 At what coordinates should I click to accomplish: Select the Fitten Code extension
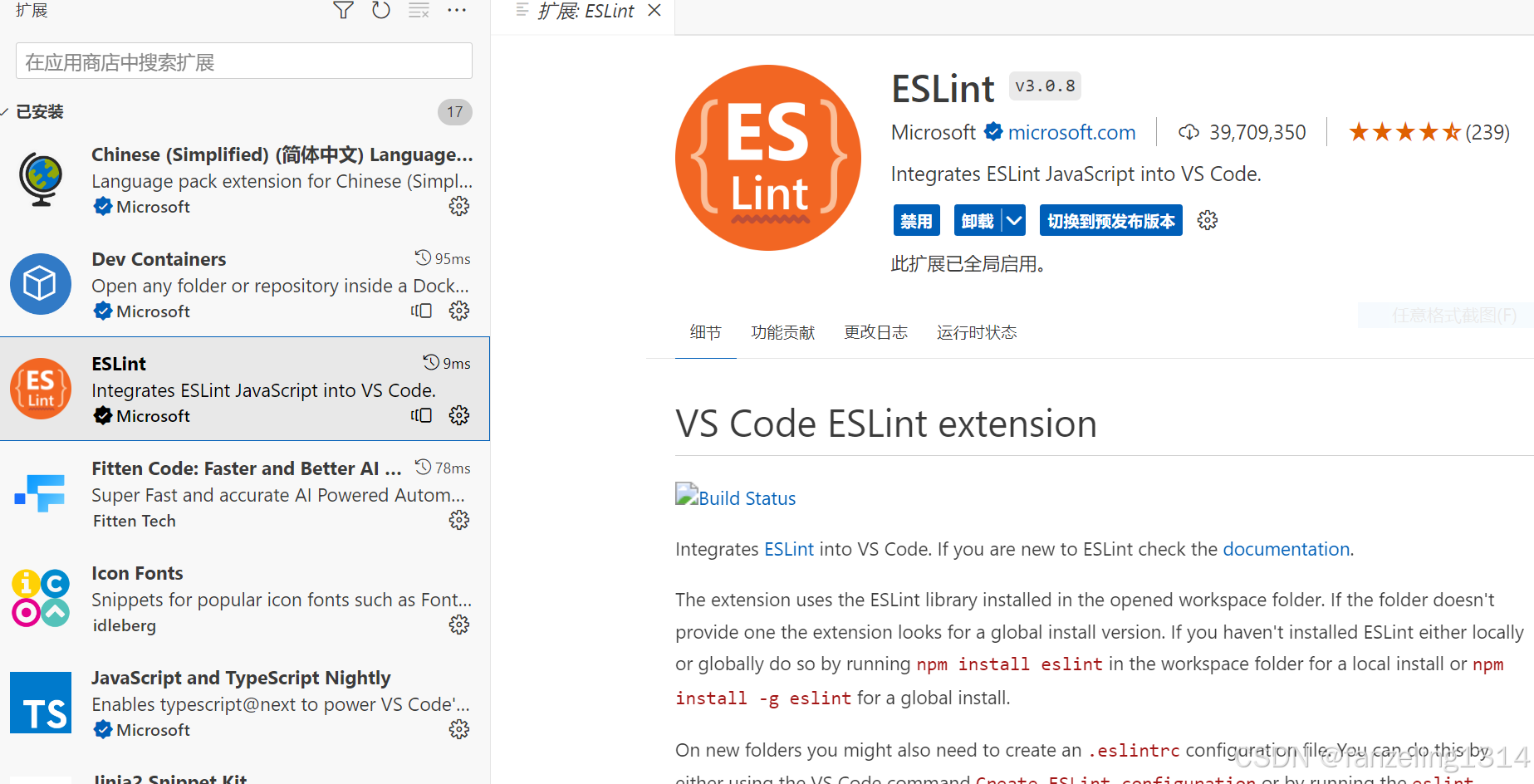pyautogui.click(x=244, y=494)
